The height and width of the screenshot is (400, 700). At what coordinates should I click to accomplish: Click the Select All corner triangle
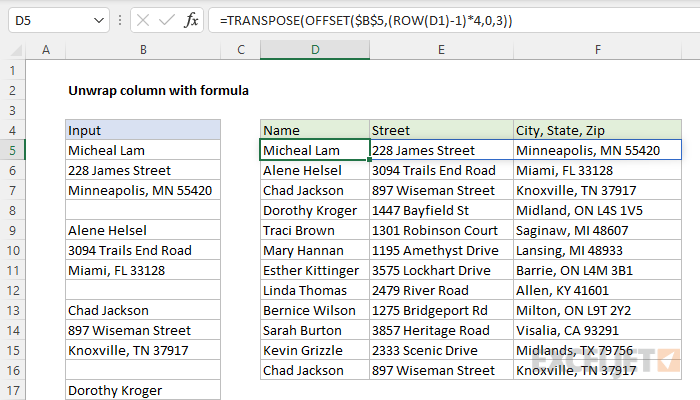[x=16, y=50]
